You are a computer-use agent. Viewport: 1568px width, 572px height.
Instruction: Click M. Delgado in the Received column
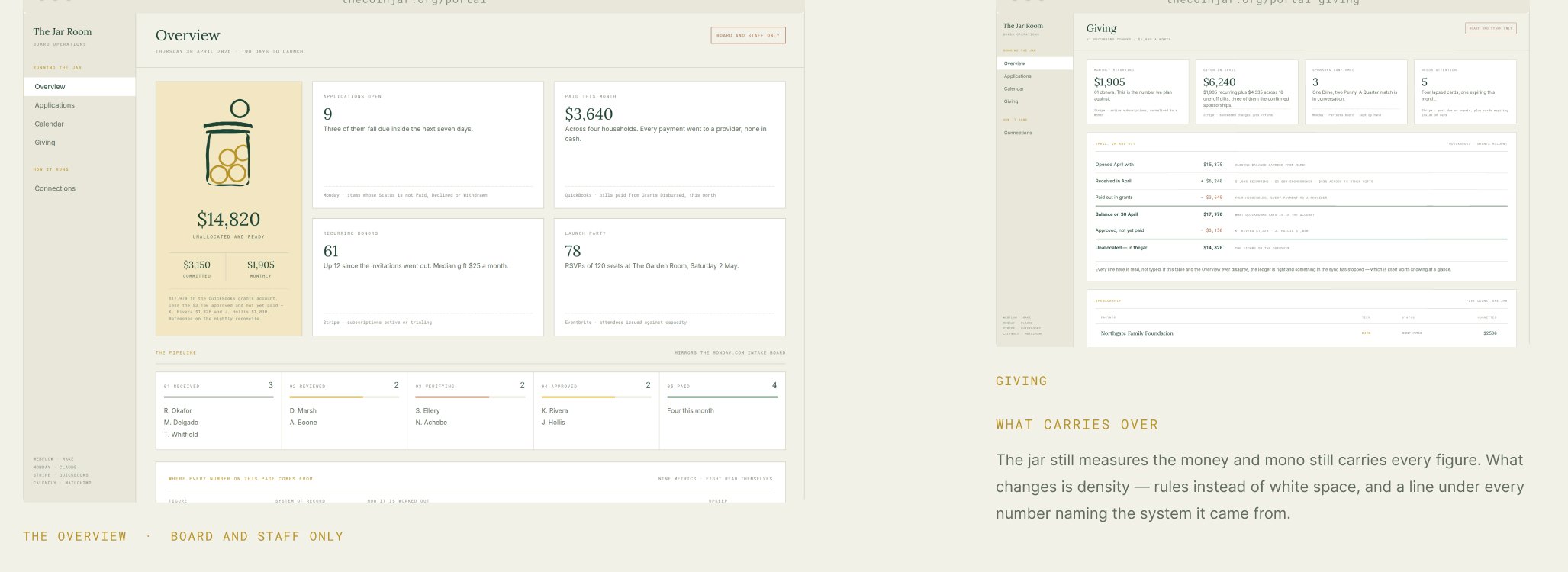181,423
